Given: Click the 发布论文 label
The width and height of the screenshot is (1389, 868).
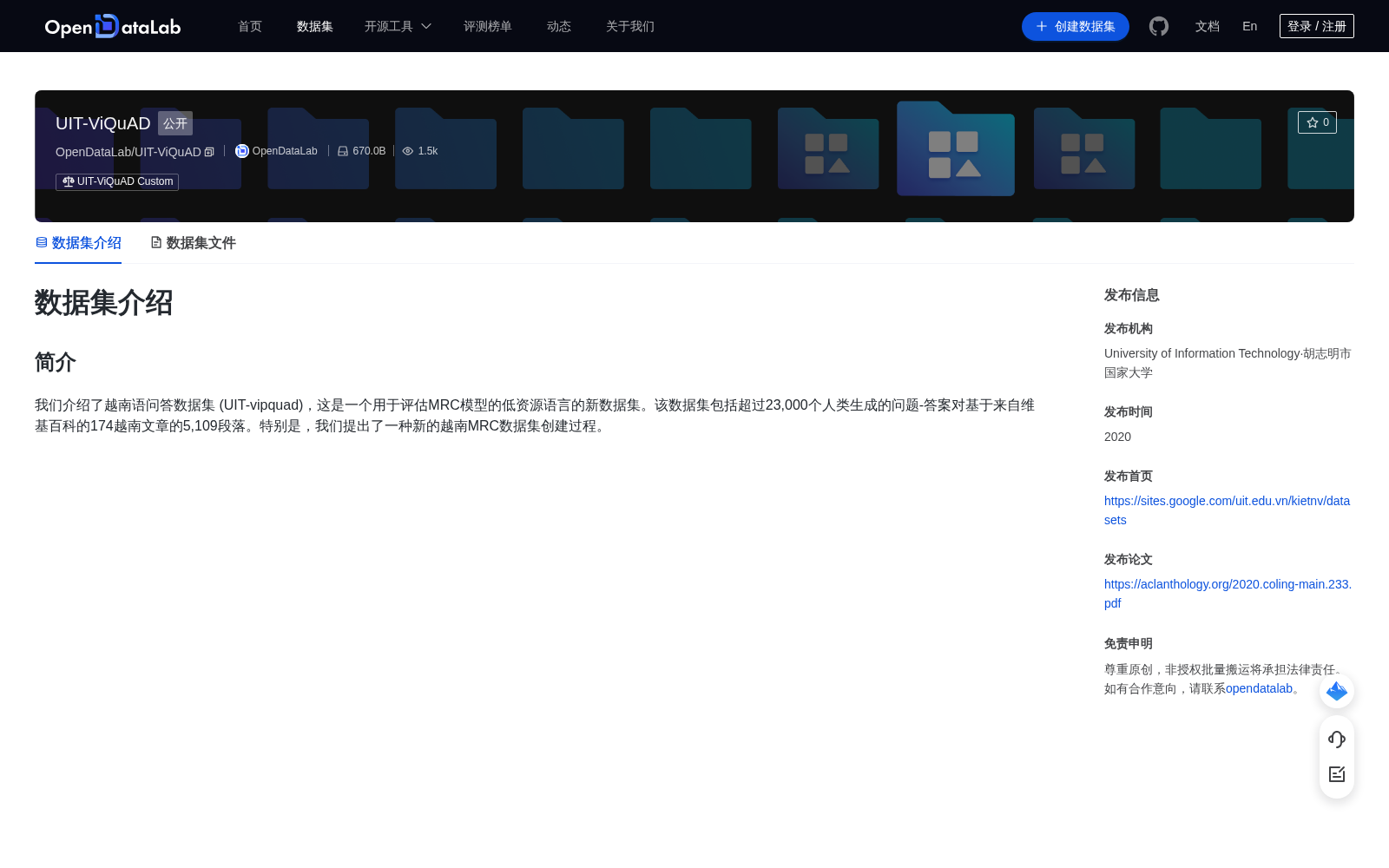Looking at the screenshot, I should pos(1129,559).
